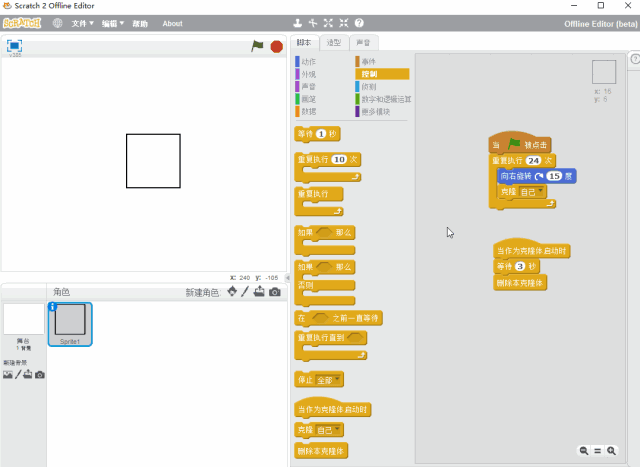
Task: Open the block help question mark icon
Action: click(359, 23)
